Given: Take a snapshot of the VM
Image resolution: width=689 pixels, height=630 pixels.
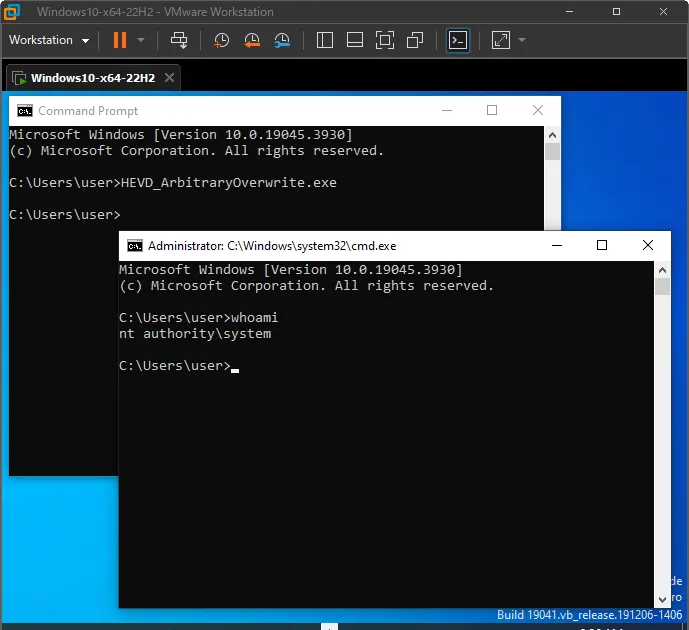Looking at the screenshot, I should coord(221,40).
